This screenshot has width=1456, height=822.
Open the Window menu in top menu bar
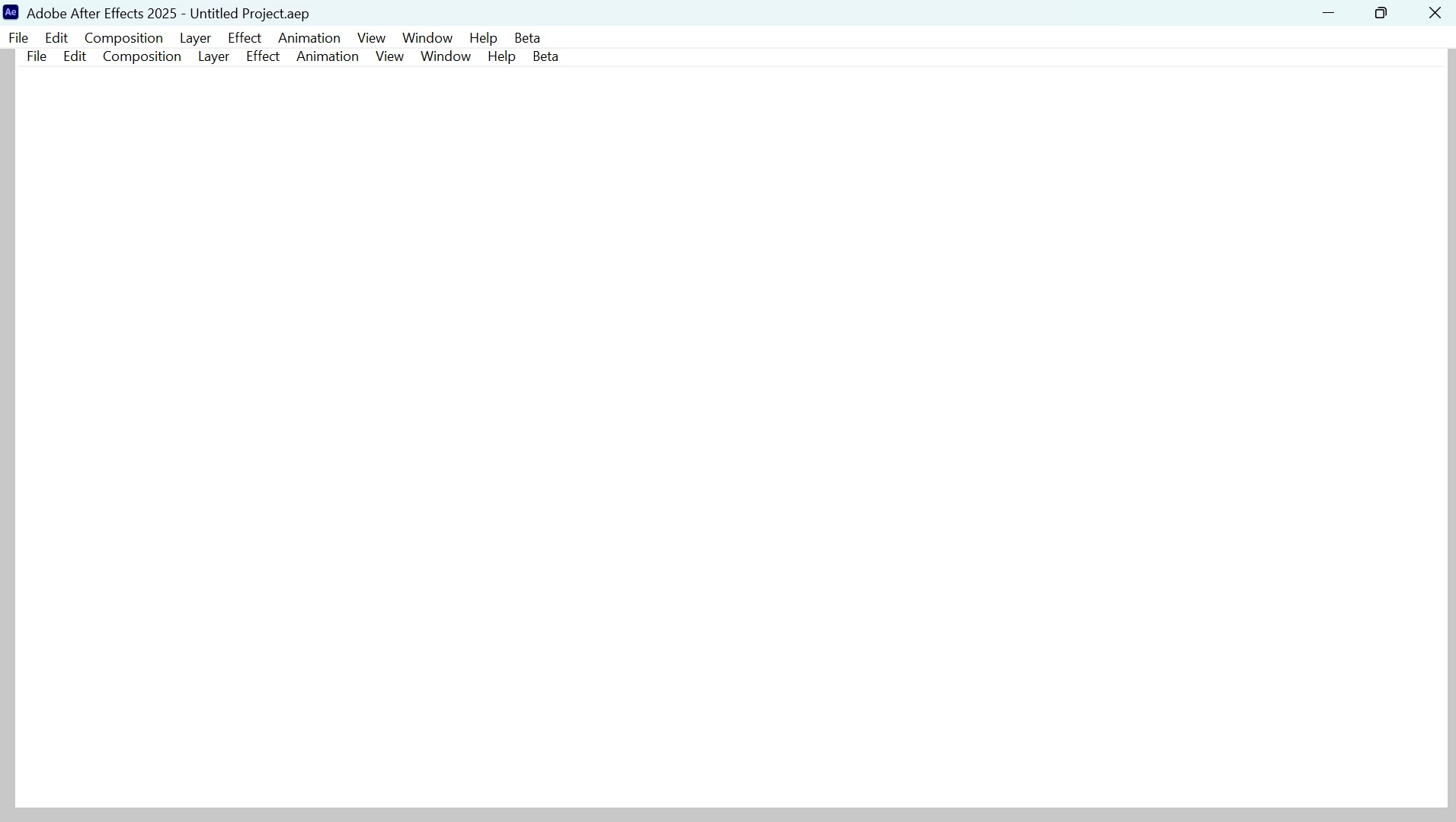pyautogui.click(x=427, y=38)
